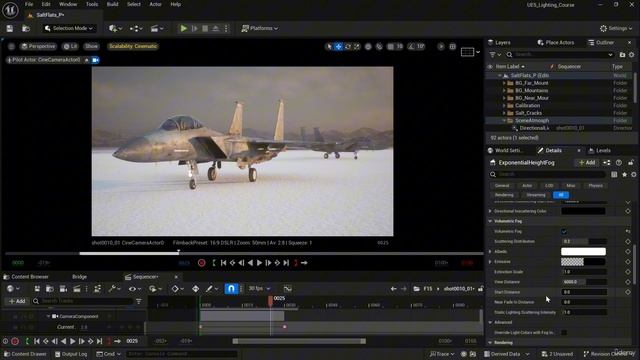
Task: Click the favorites star icon in Details
Action: 624,174
